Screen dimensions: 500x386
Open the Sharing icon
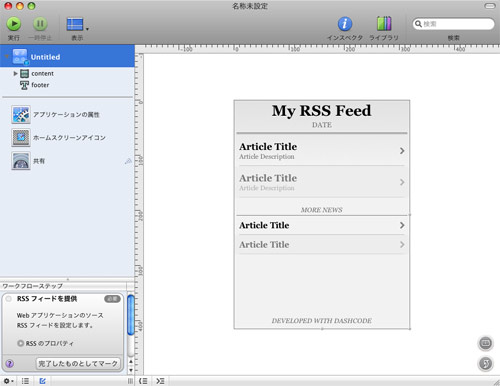[21, 161]
